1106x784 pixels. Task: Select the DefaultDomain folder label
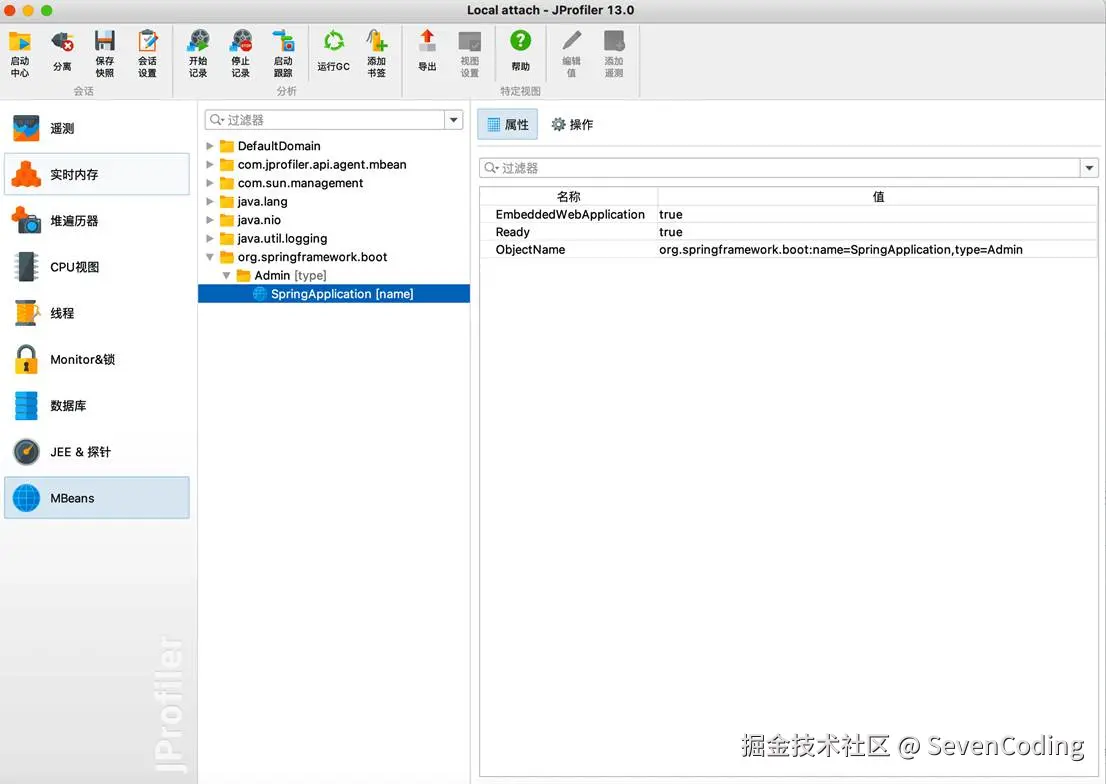tap(279, 146)
